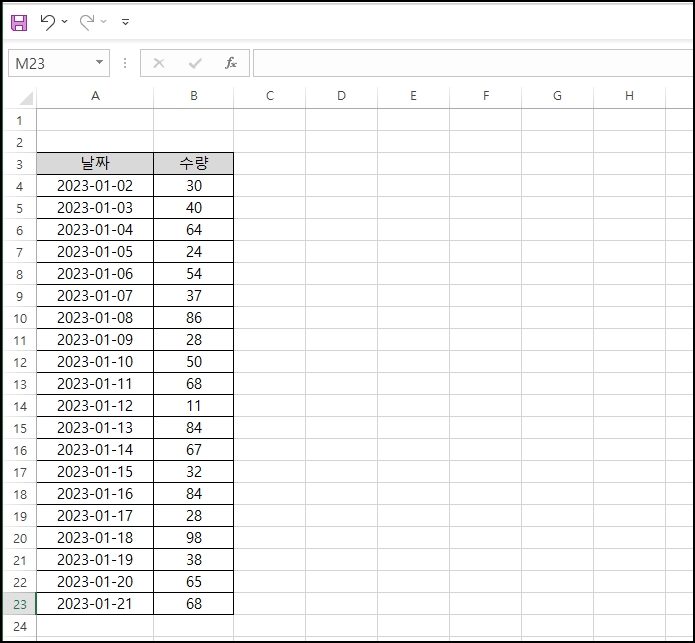Image resolution: width=695 pixels, height=643 pixels.
Task: Select row 23 header
Action: (20, 604)
